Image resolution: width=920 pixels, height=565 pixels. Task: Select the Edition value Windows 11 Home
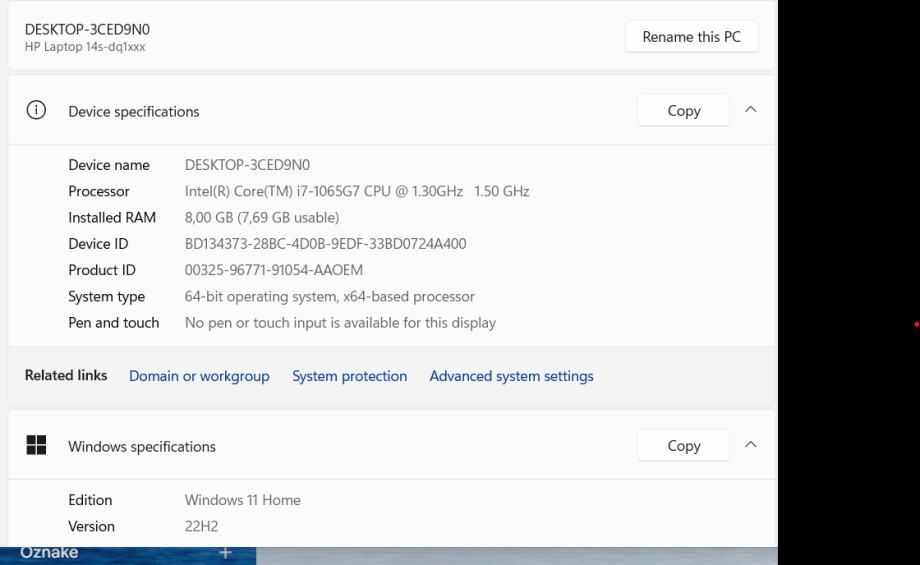tap(242, 500)
